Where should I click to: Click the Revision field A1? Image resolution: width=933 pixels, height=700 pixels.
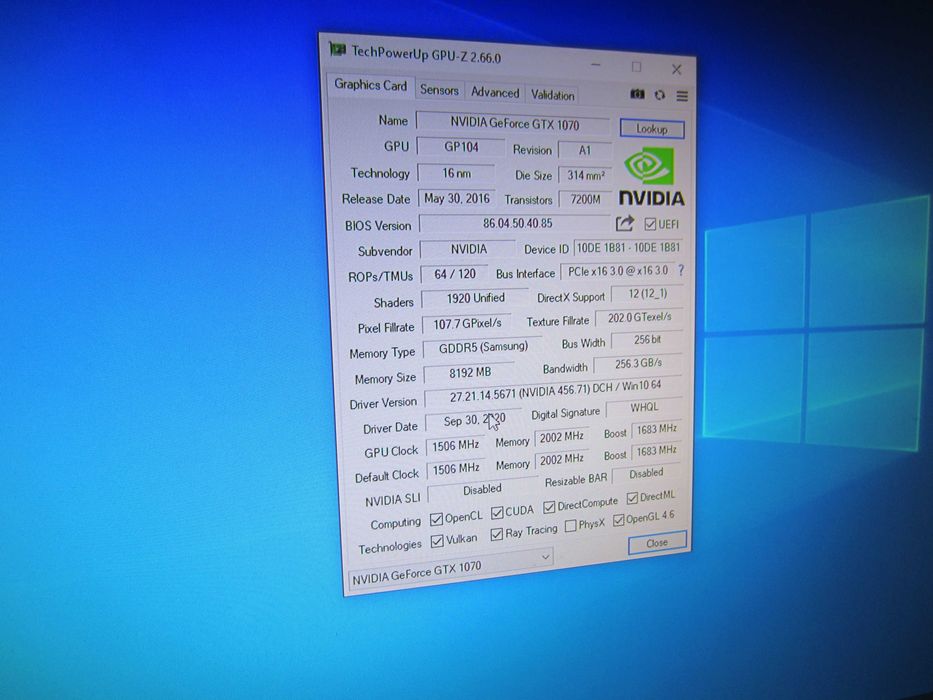click(585, 151)
